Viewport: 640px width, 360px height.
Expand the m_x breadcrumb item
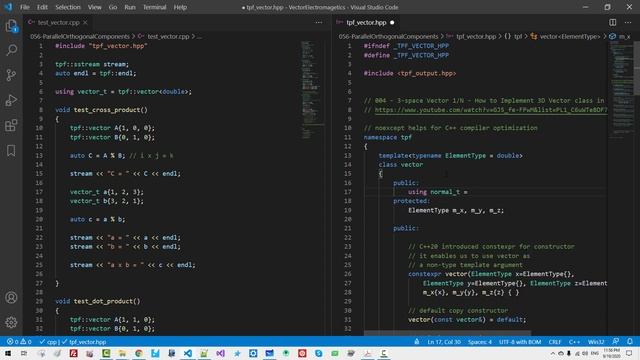click(x=620, y=36)
